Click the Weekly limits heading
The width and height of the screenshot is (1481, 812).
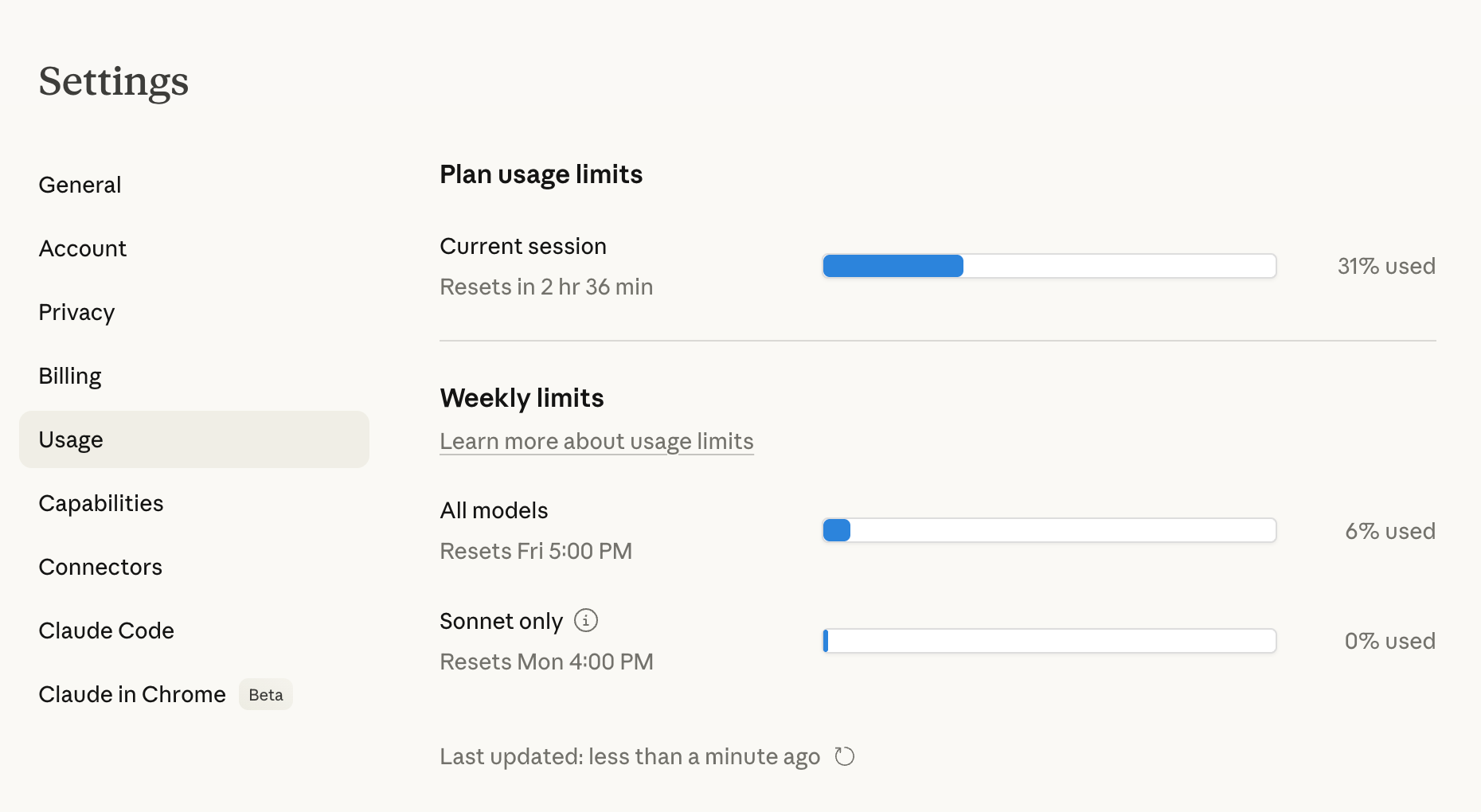[522, 398]
